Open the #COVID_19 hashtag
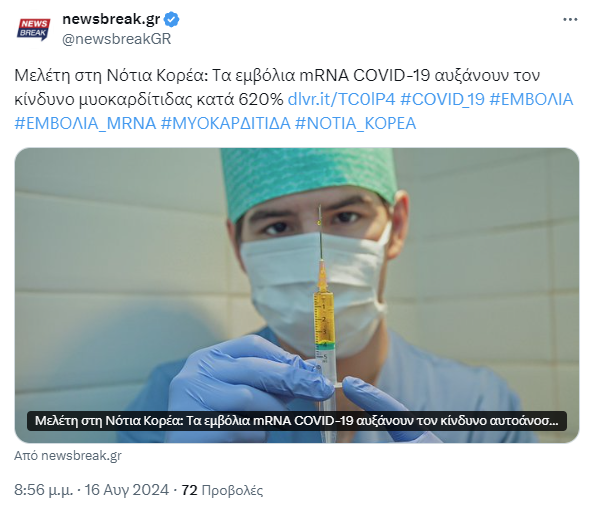 click(442, 99)
